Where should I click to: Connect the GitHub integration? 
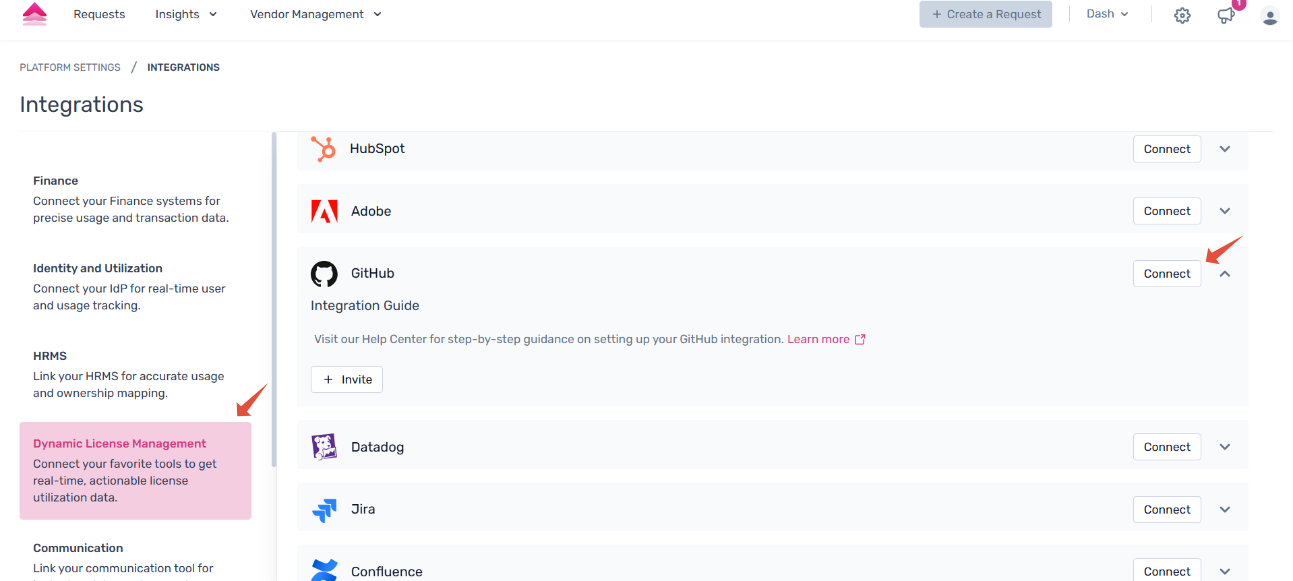pos(1167,274)
